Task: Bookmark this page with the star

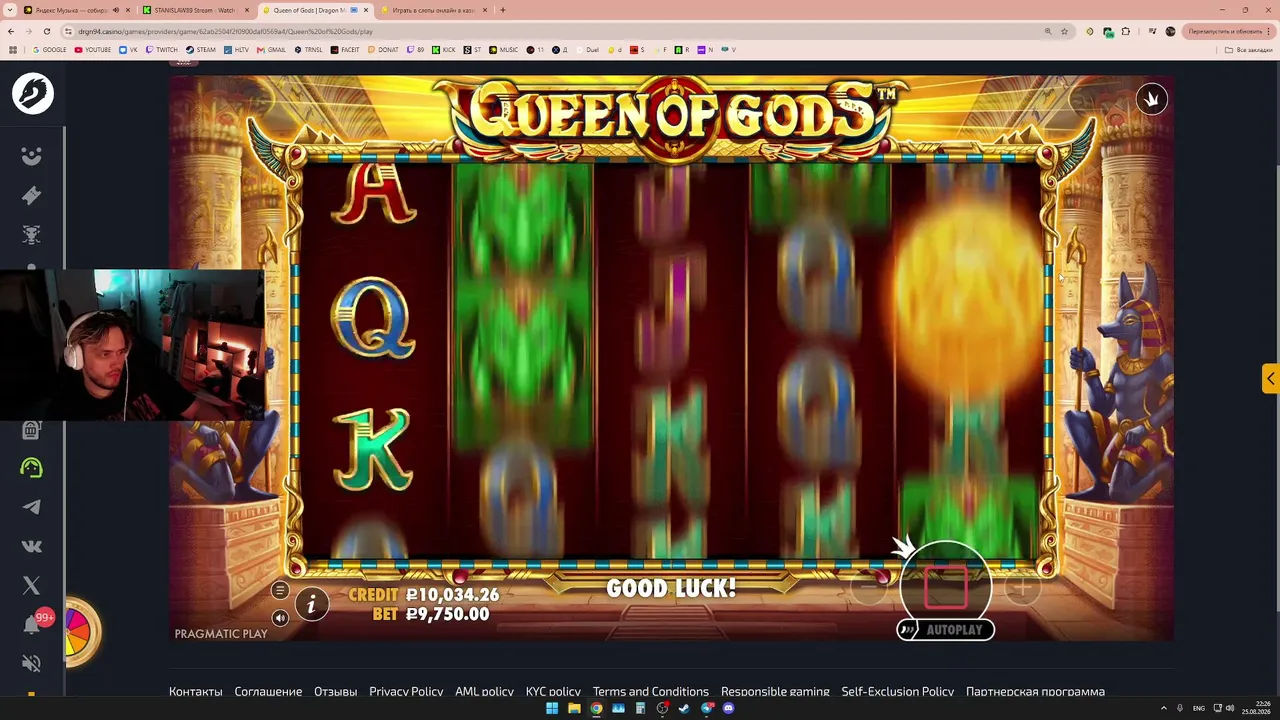Action: (x=1064, y=31)
